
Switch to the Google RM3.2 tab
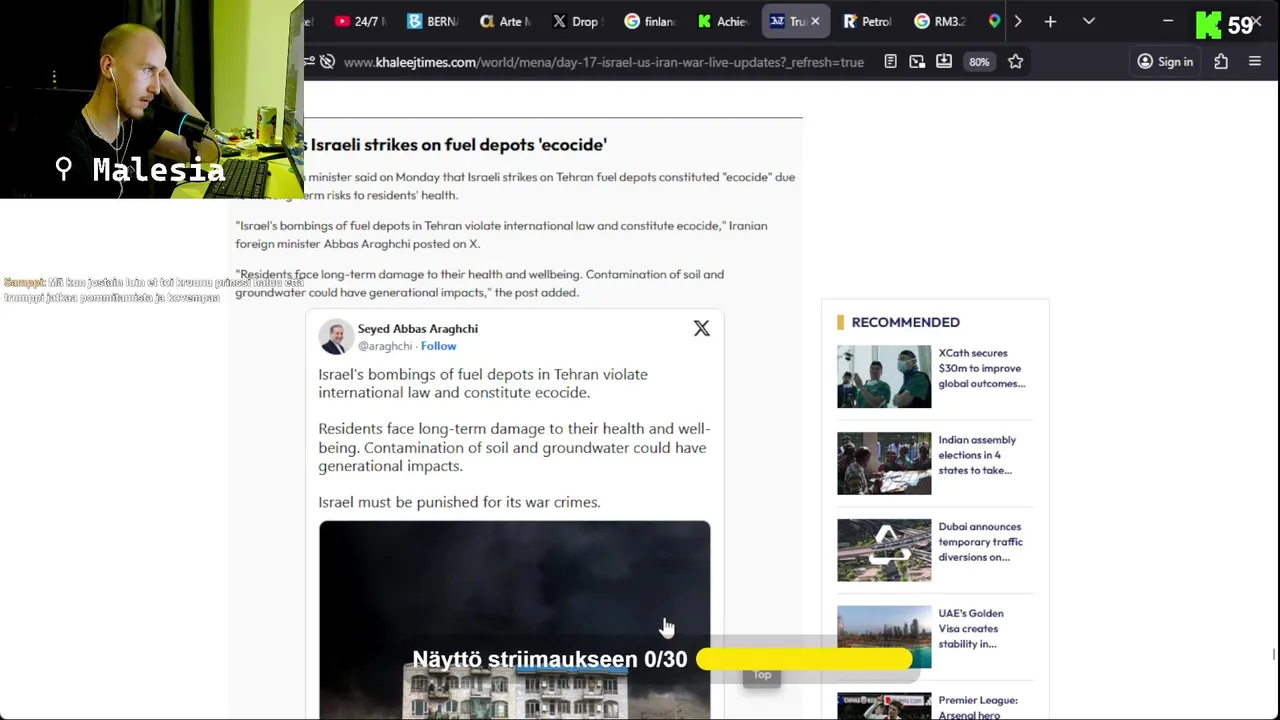pyautogui.click(x=939, y=21)
